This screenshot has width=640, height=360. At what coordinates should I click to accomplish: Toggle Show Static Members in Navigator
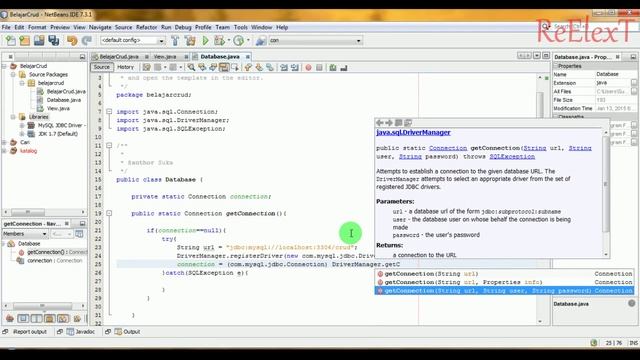pyautogui.click(x=36, y=318)
